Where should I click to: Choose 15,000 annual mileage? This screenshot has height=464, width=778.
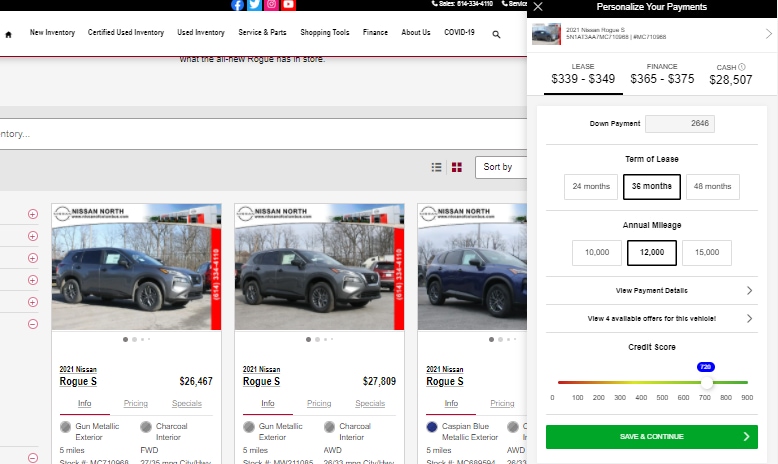tap(707, 253)
